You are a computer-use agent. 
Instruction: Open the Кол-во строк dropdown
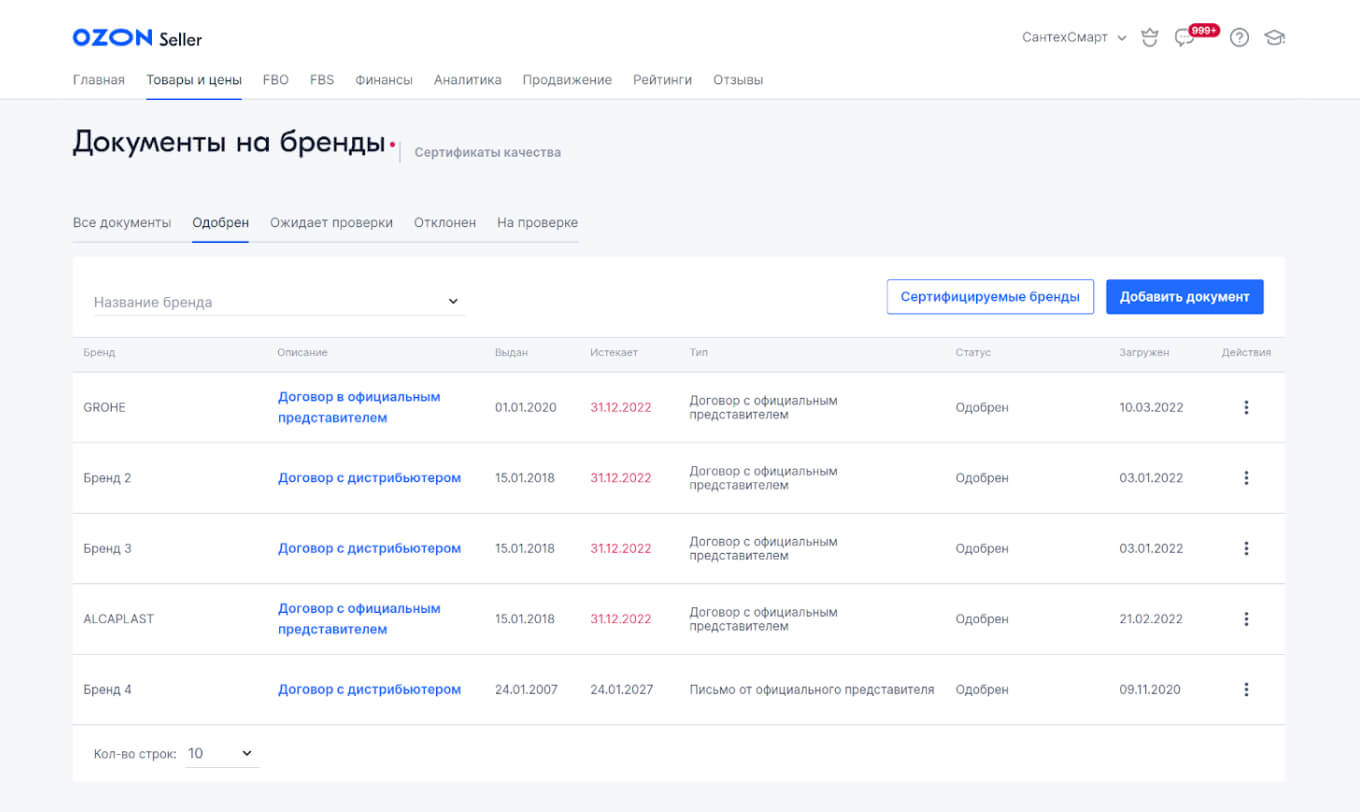pyautogui.click(x=222, y=753)
